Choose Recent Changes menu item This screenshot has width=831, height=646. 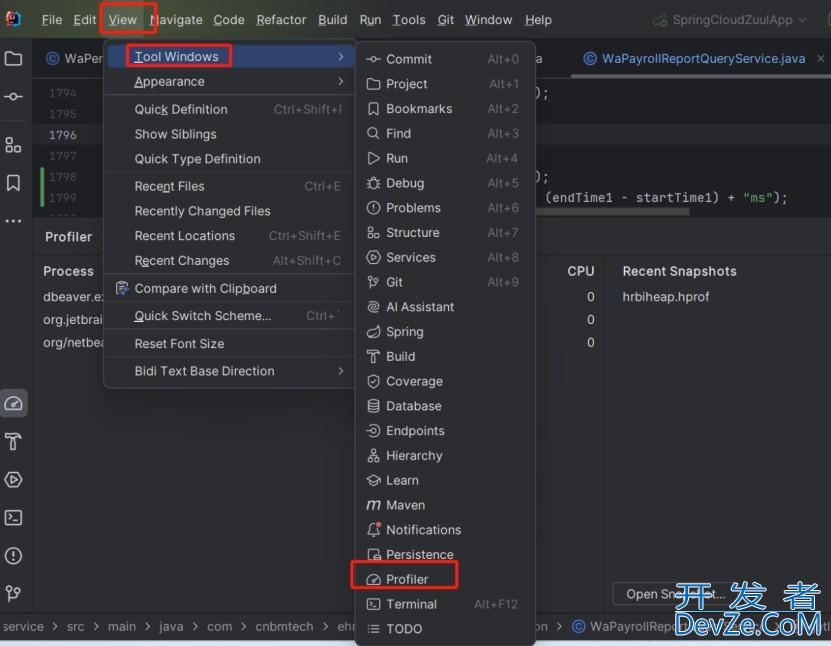(x=229, y=261)
